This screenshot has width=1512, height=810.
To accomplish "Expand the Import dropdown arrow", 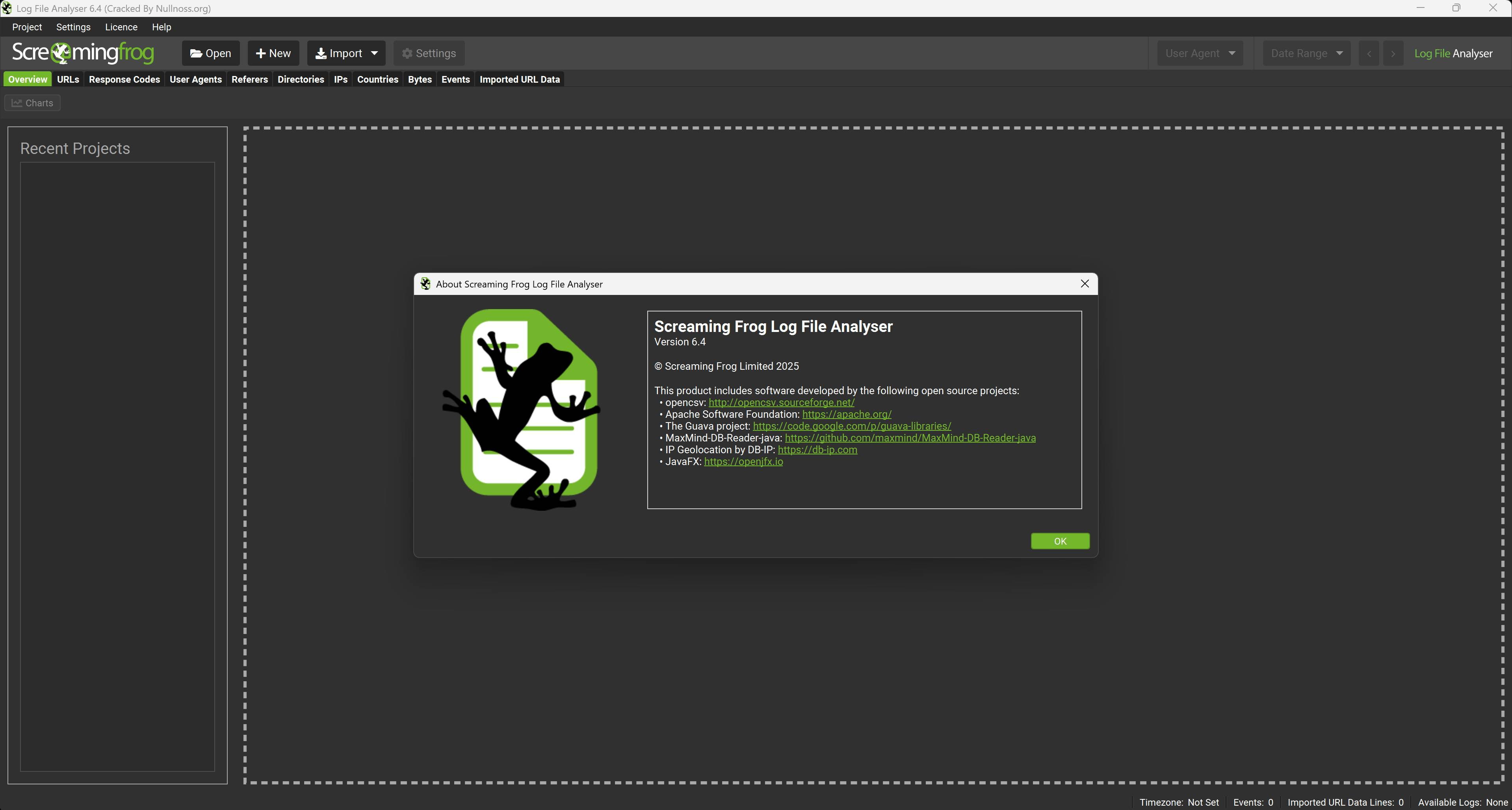I will pos(375,54).
